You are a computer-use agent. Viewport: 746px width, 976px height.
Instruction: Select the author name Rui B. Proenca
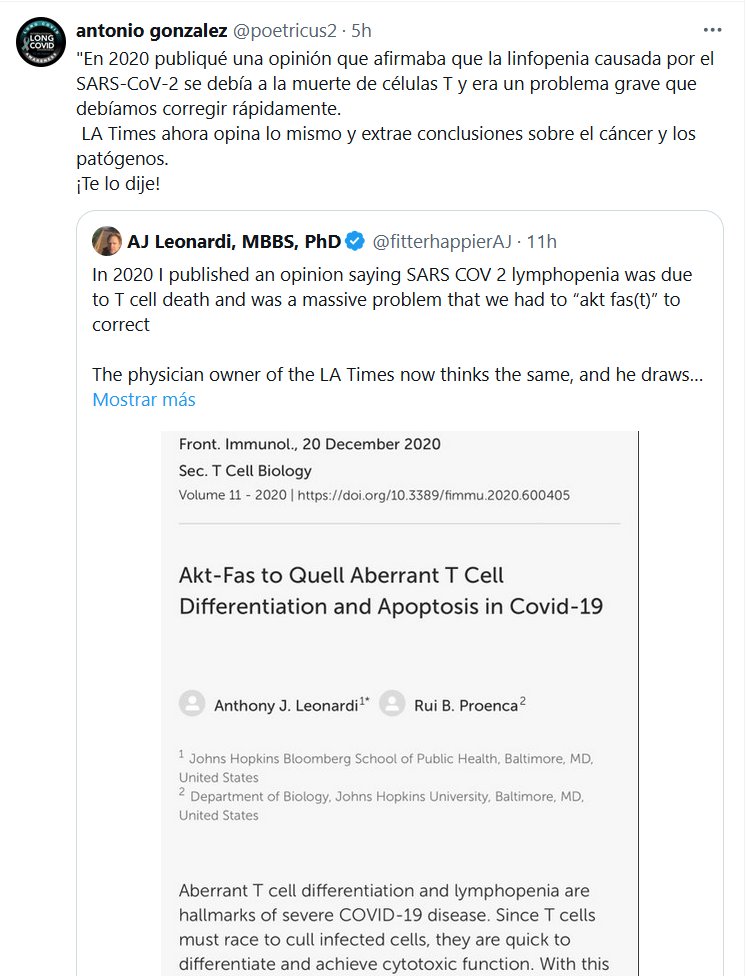coord(465,705)
